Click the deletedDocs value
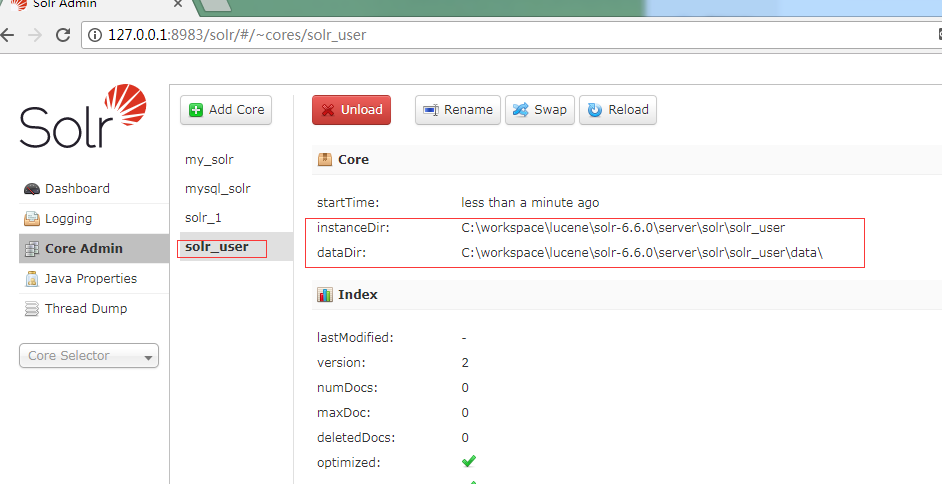The height and width of the screenshot is (484, 942). tap(465, 438)
